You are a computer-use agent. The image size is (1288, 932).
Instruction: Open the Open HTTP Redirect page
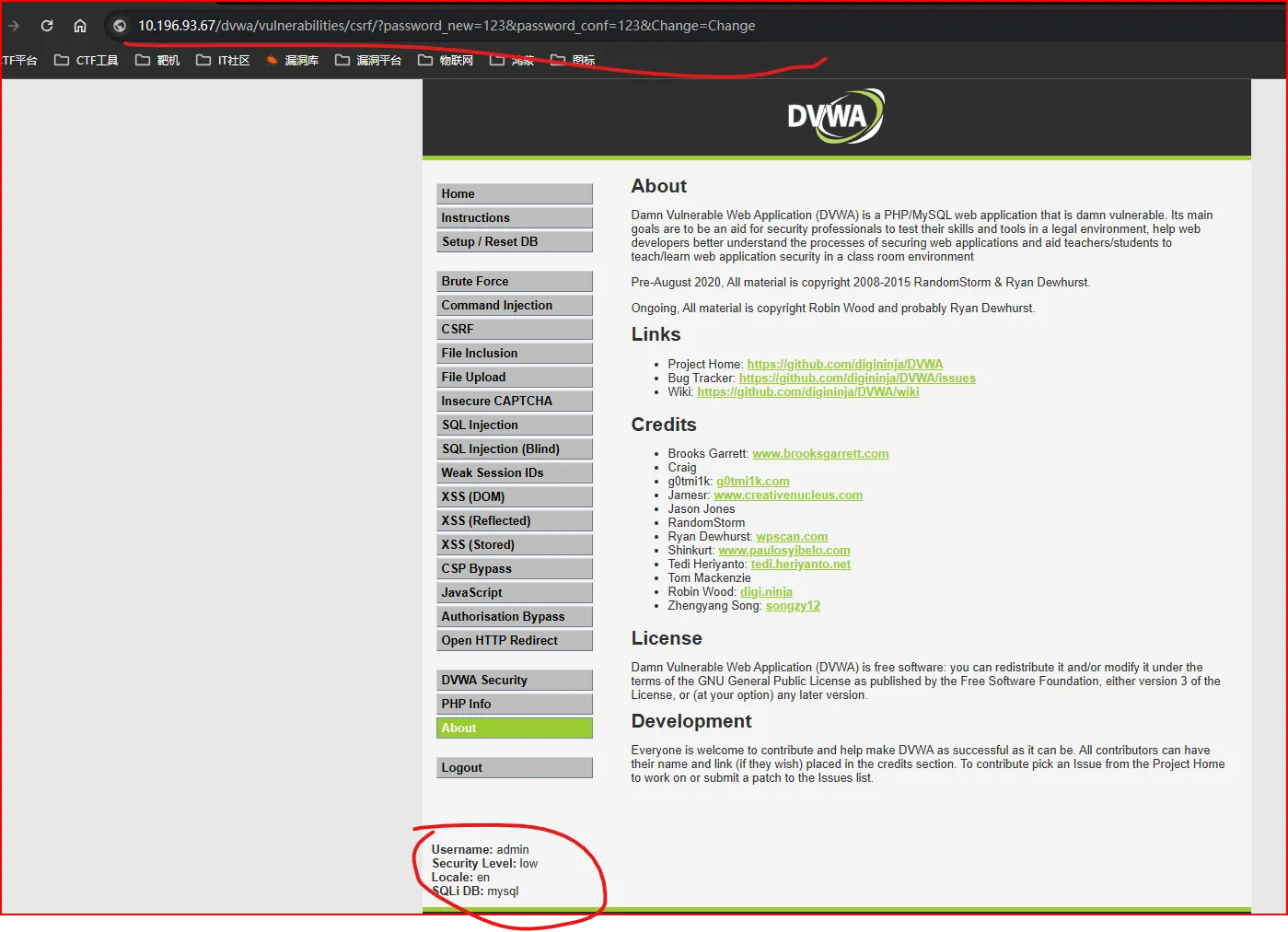pyautogui.click(x=514, y=640)
